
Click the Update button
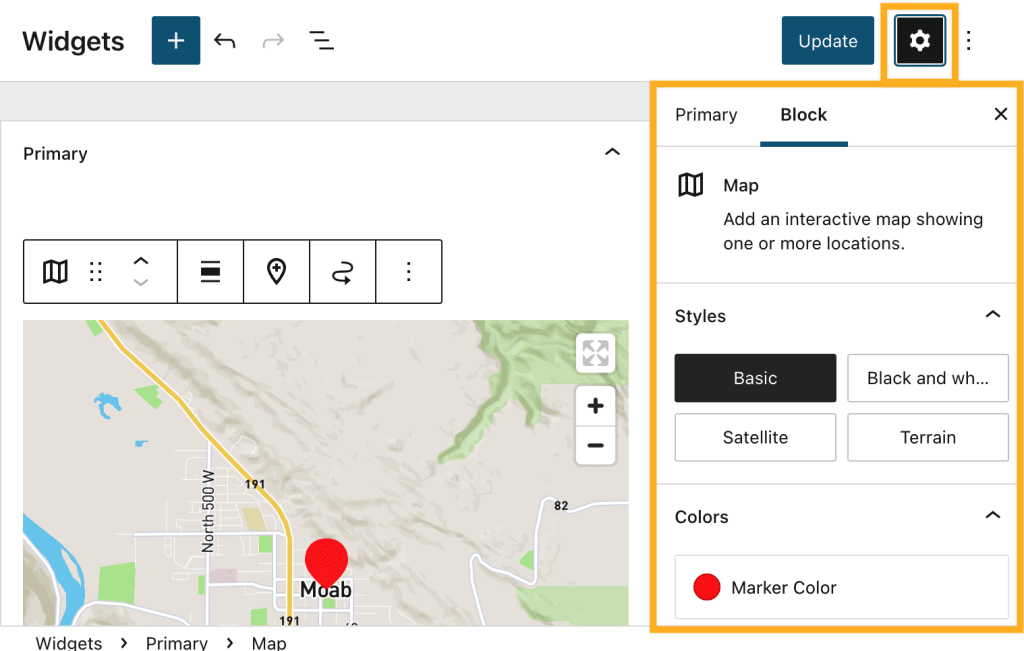(827, 40)
